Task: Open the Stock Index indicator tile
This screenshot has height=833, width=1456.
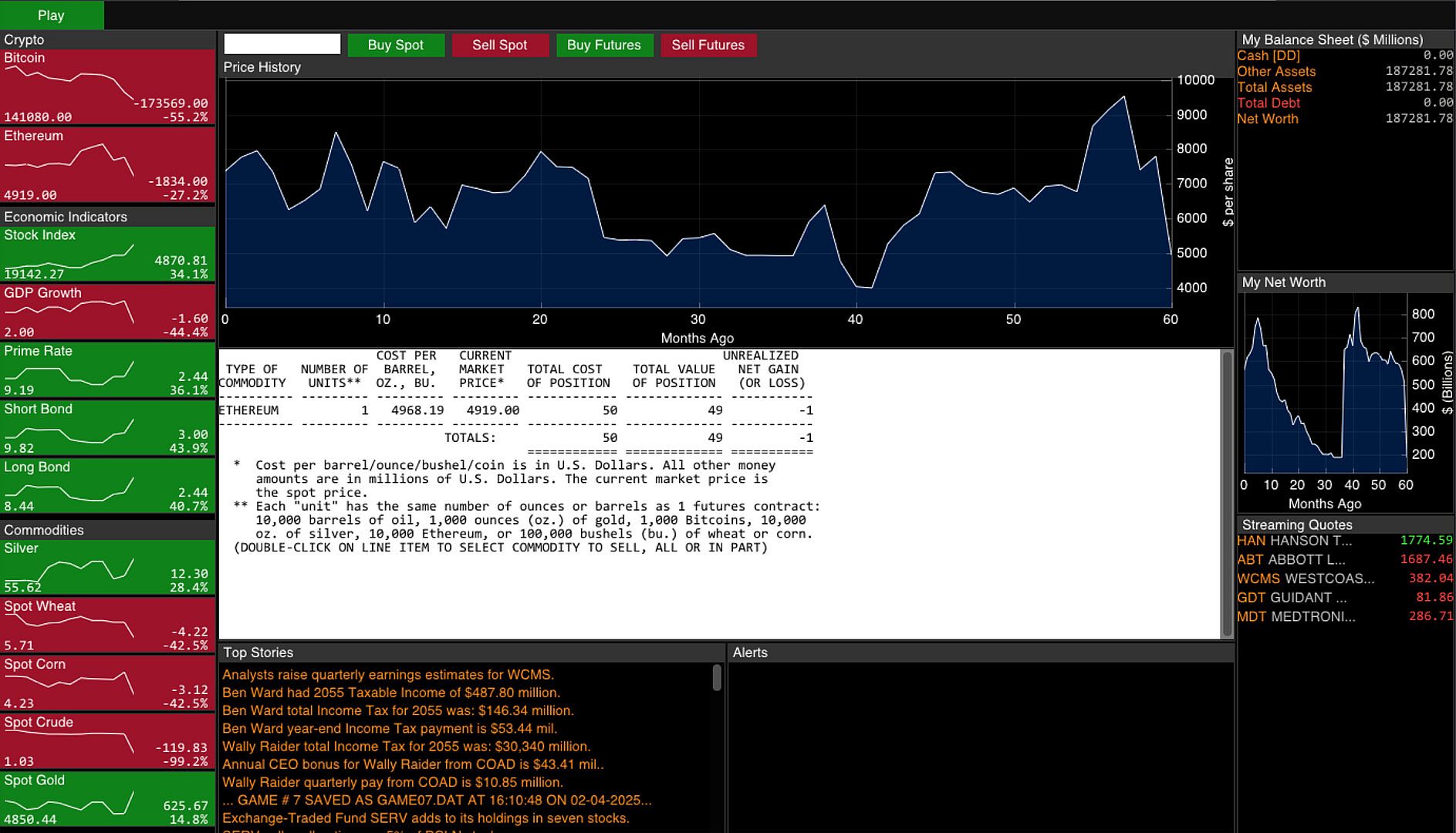Action: coord(107,255)
